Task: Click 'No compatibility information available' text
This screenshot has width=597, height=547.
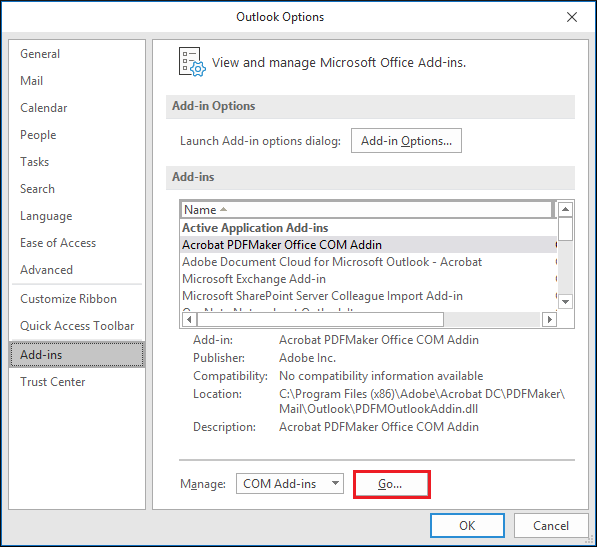Action: pos(381,376)
